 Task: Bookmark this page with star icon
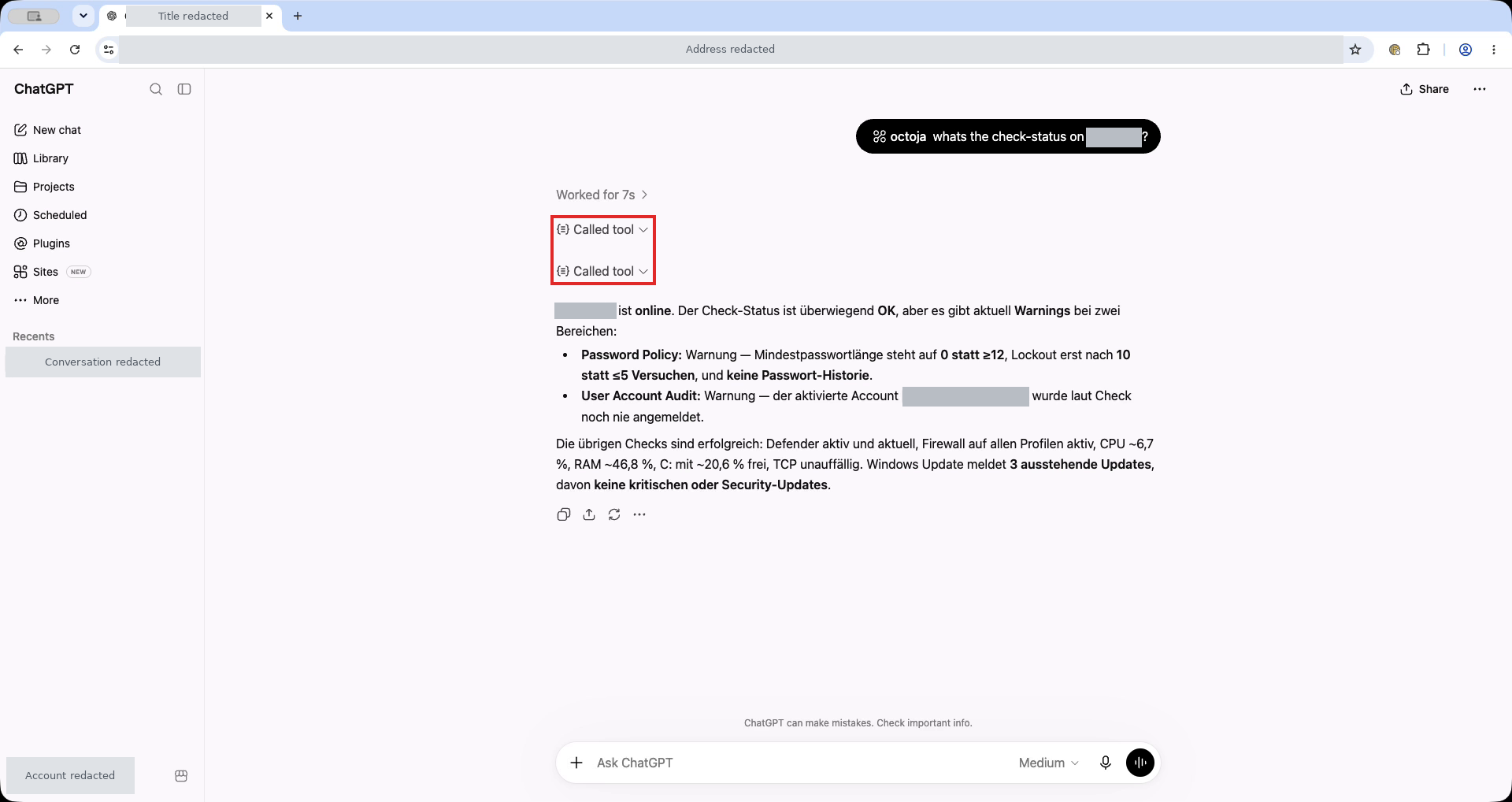[x=1355, y=50]
